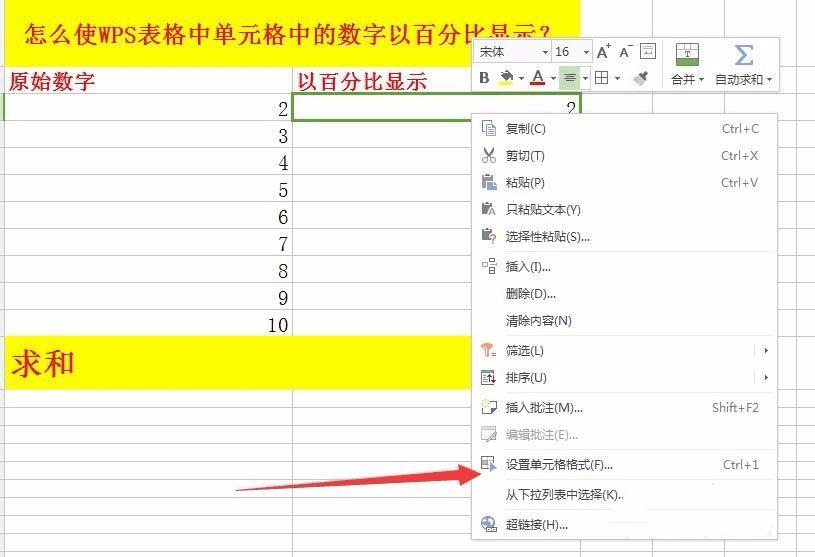This screenshot has height=557, width=815.
Task: Click the Bold B button
Action: coord(484,78)
